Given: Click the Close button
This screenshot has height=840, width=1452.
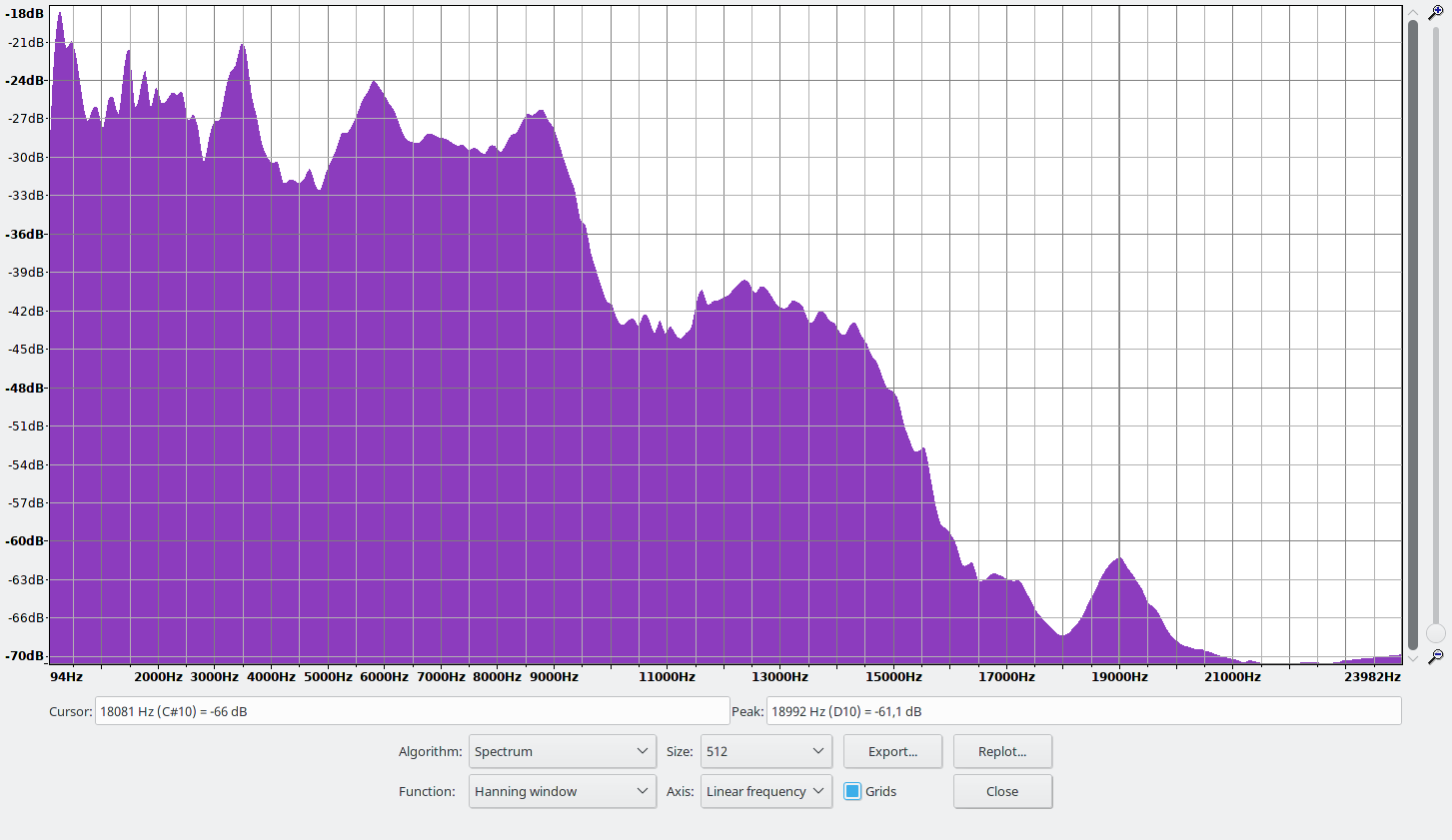Looking at the screenshot, I should coord(1002,791).
